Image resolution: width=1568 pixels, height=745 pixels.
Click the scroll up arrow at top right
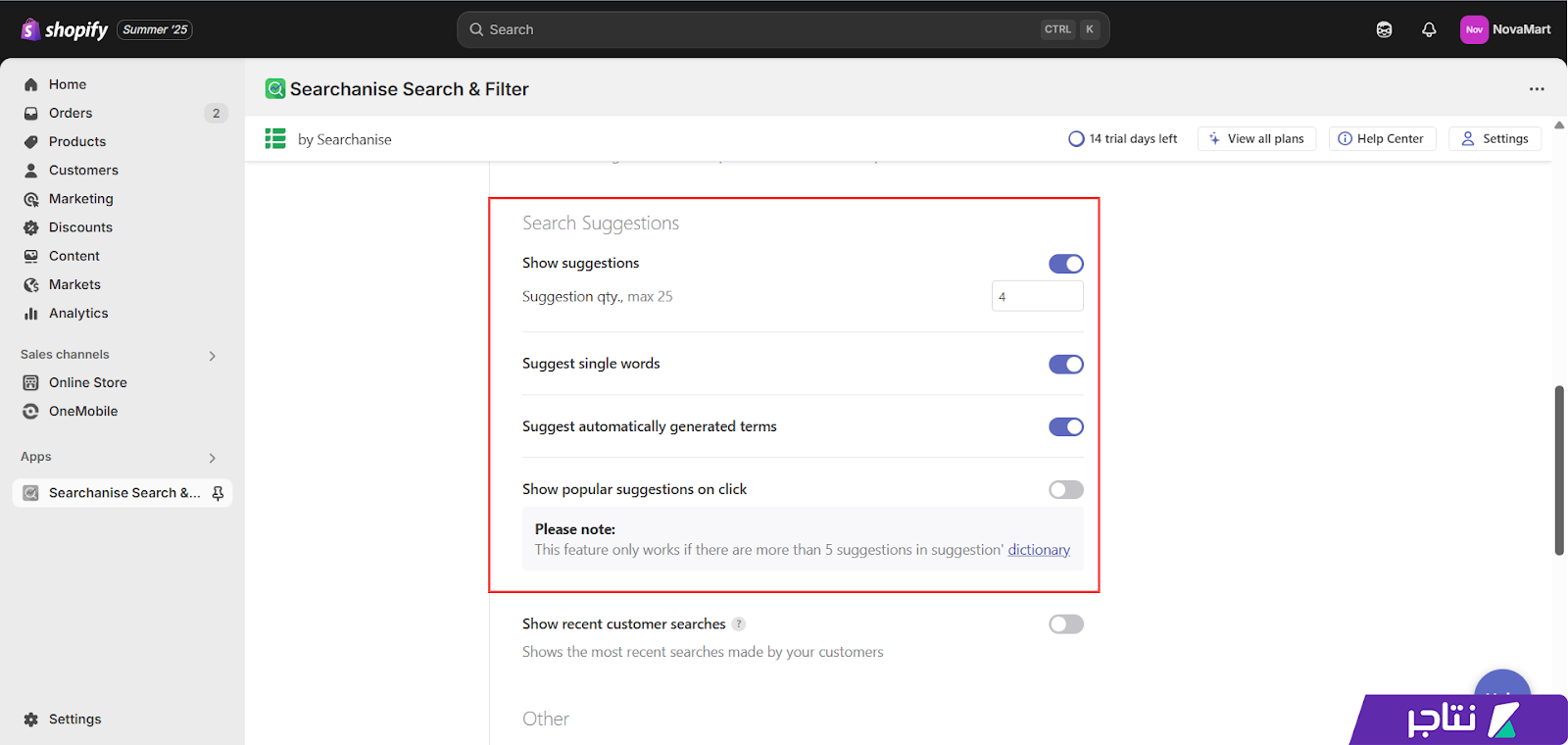coord(1559,124)
